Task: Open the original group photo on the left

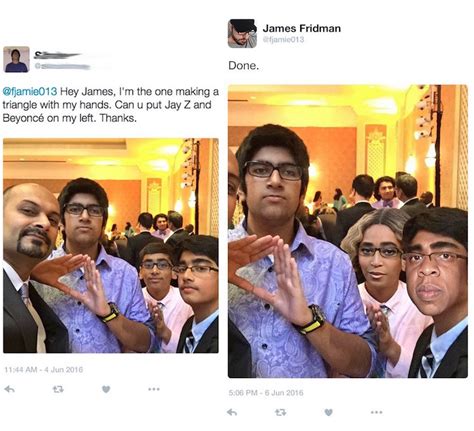Action: point(111,246)
